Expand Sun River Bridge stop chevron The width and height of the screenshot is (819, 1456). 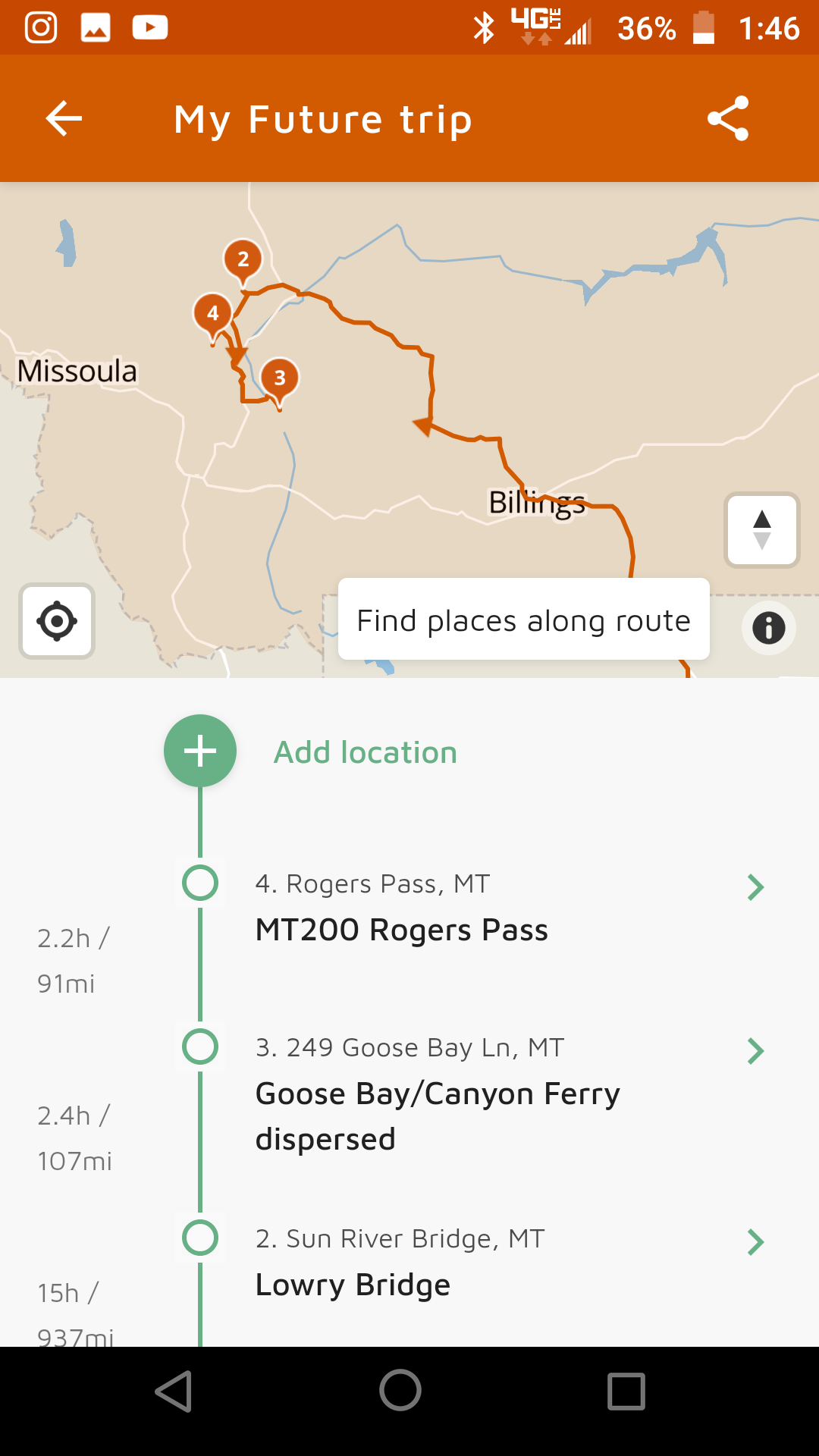[755, 1242]
